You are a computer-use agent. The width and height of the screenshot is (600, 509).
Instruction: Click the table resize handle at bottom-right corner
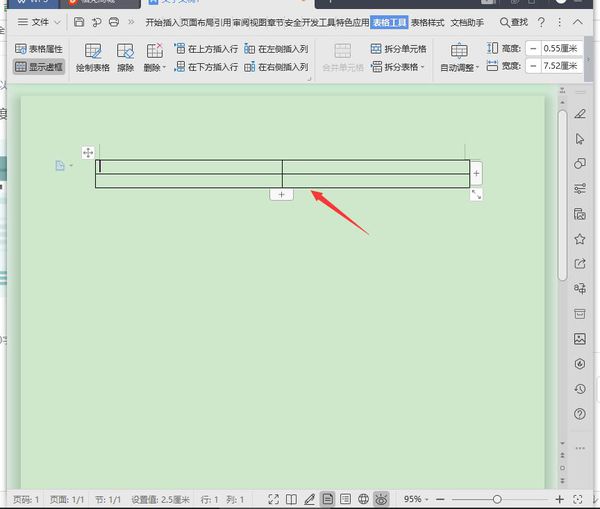pyautogui.click(x=476, y=194)
